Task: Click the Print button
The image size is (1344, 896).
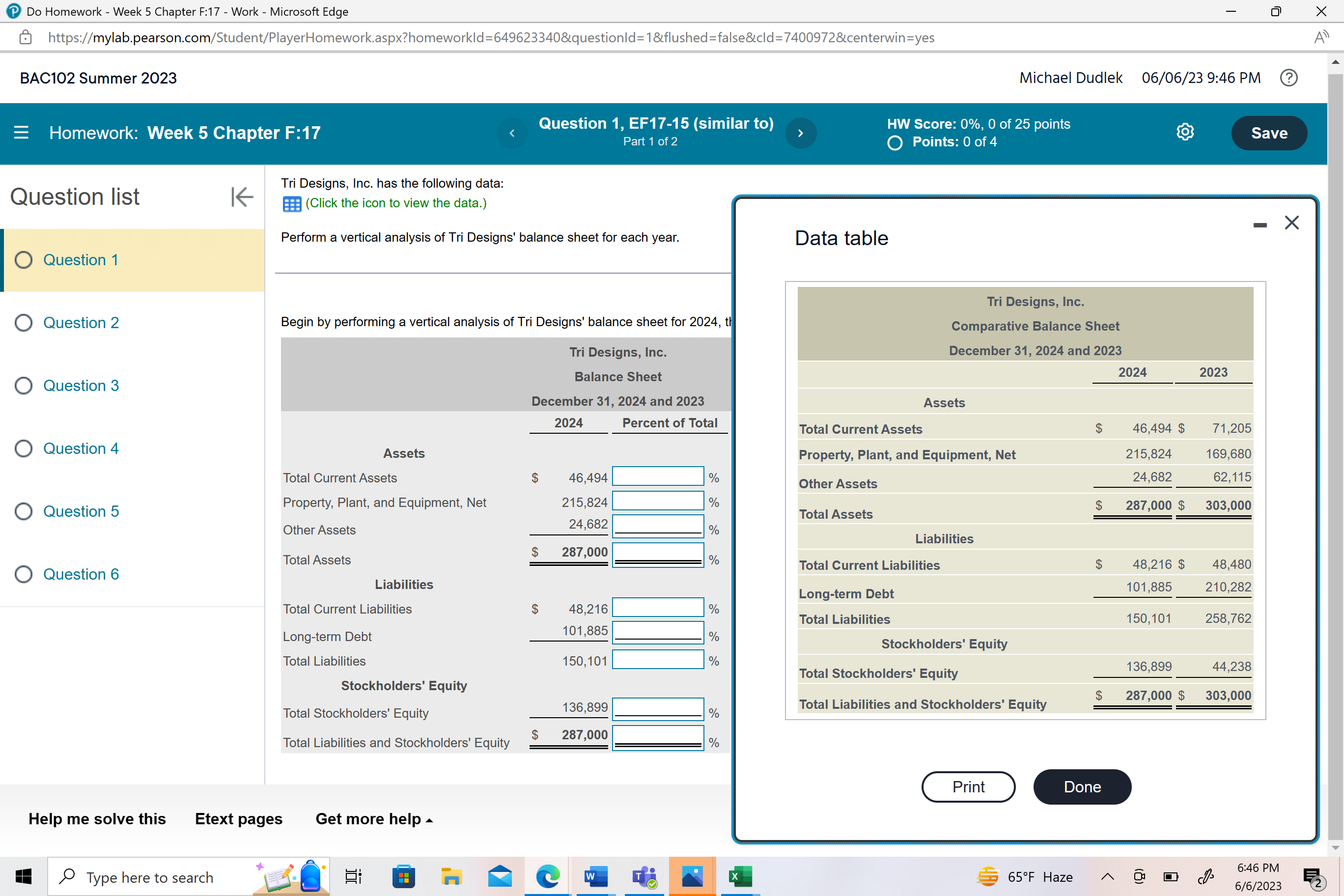Action: (x=968, y=787)
